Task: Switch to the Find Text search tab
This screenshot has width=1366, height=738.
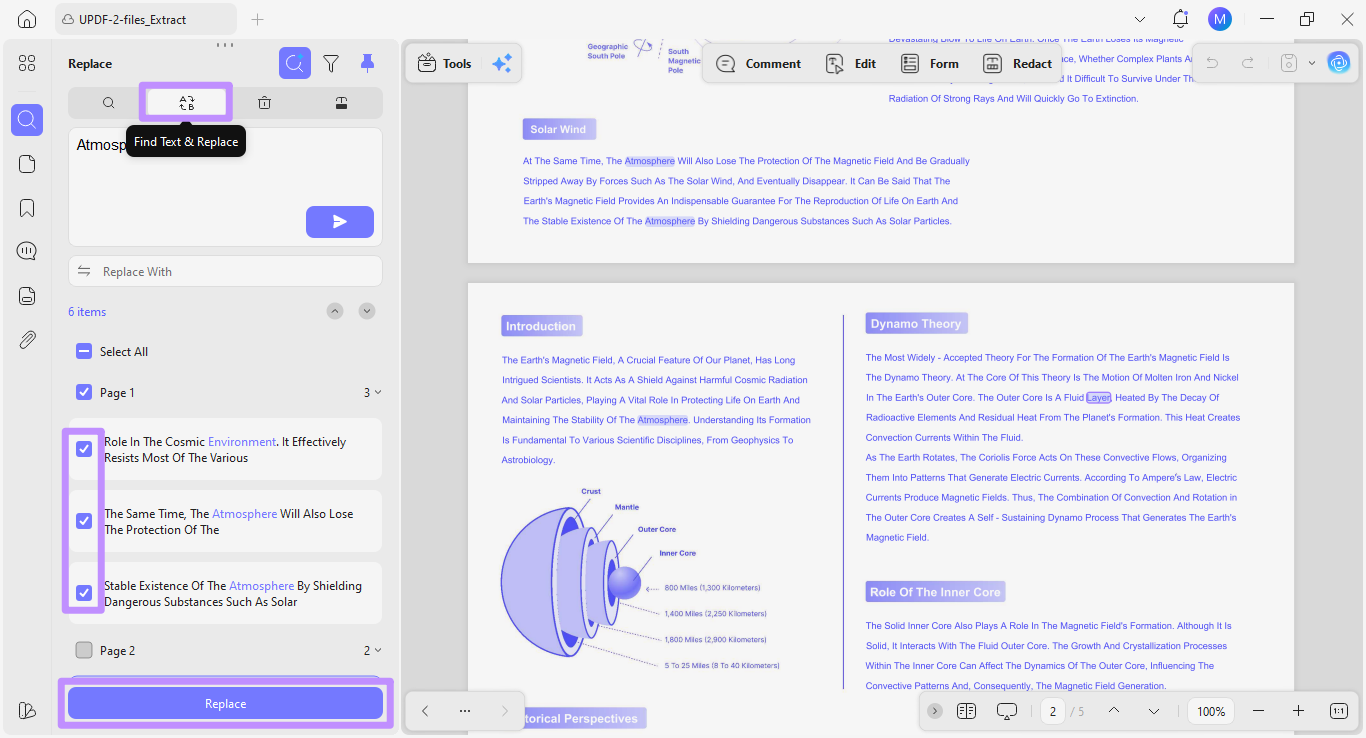Action: coord(108,103)
